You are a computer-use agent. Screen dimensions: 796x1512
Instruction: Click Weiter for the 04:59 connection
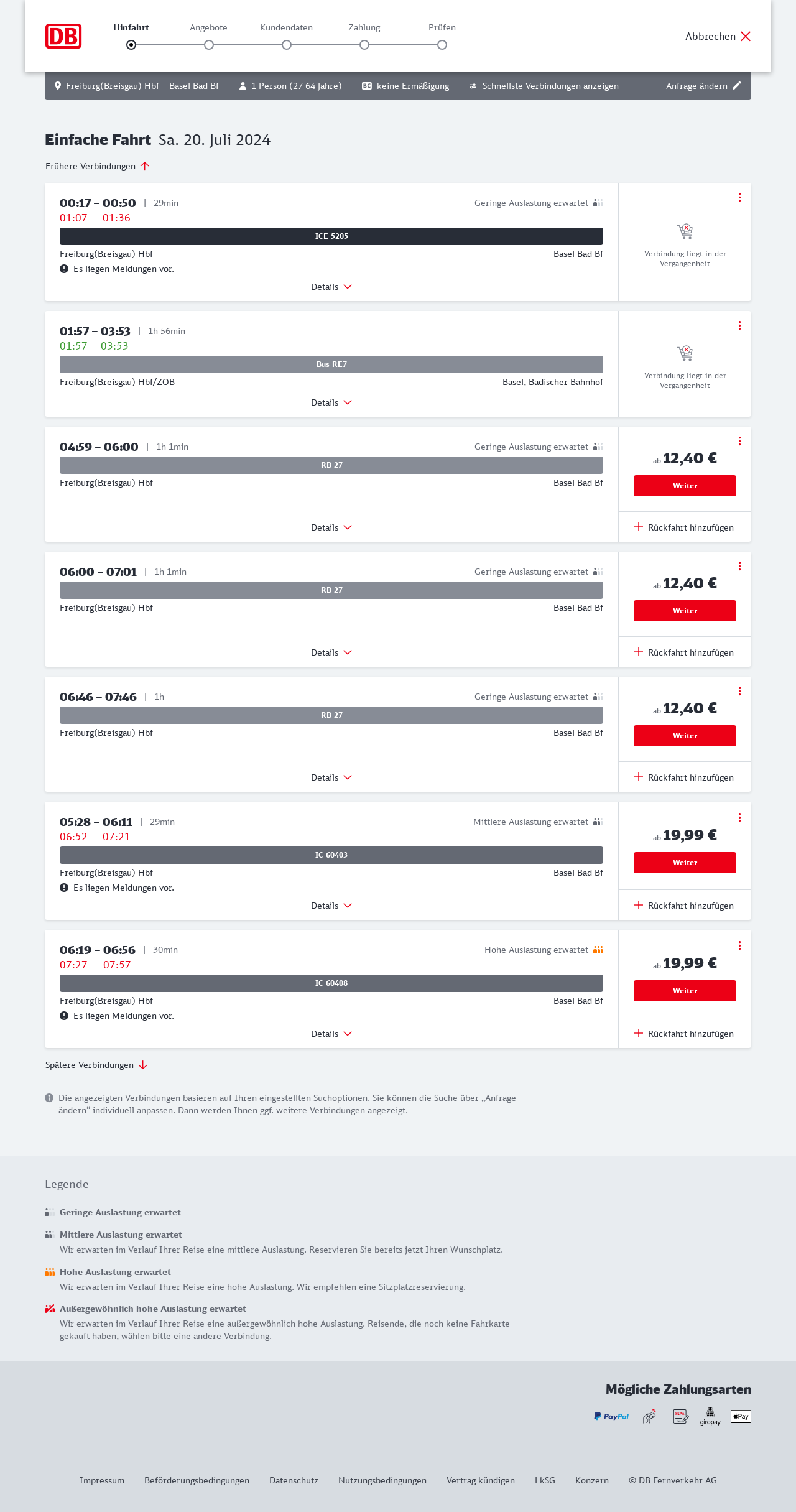pos(685,486)
